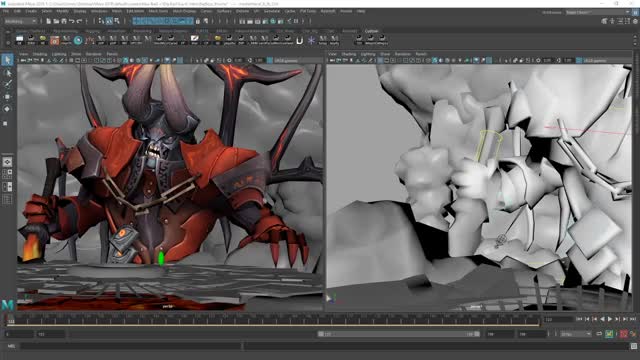
Task: Pick the Paint Selection tool
Action: pyautogui.click(x=7, y=84)
